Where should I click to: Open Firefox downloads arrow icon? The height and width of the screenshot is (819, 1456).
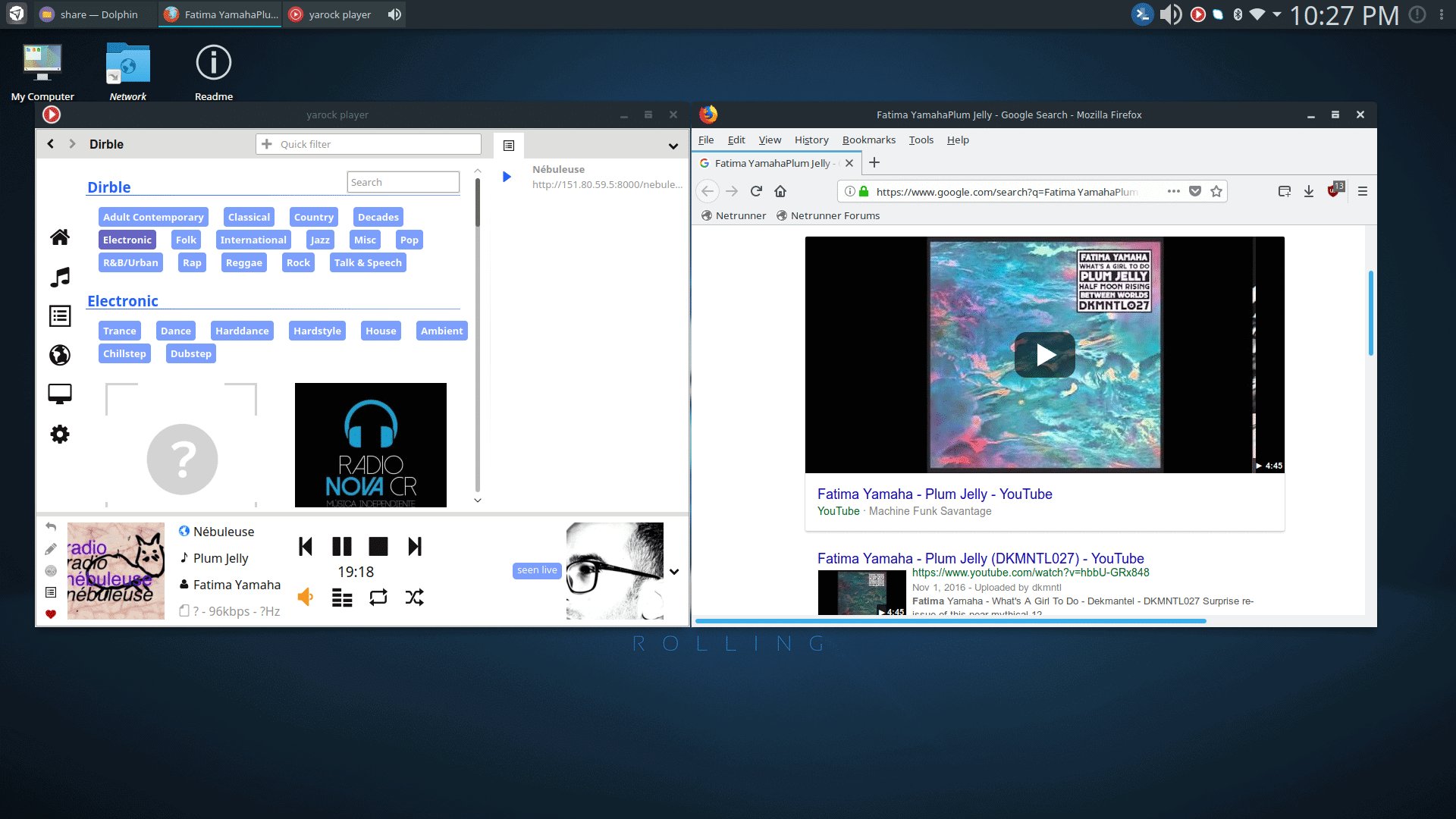1309,191
